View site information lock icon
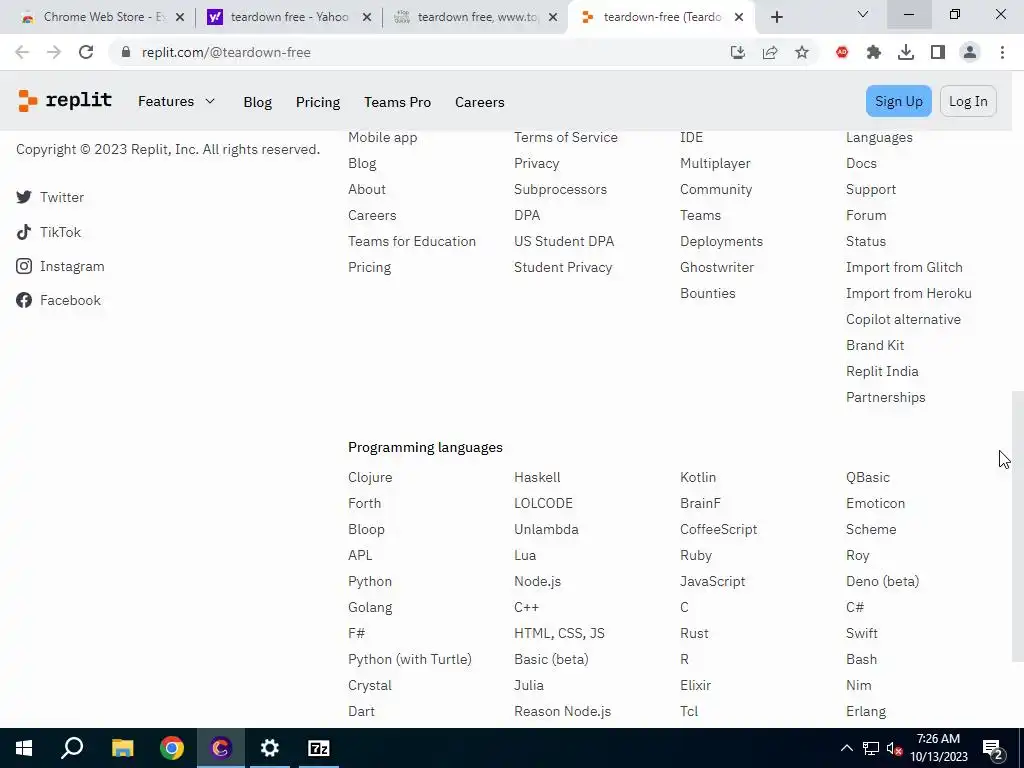Screen dimensions: 1024x768 (x=126, y=52)
